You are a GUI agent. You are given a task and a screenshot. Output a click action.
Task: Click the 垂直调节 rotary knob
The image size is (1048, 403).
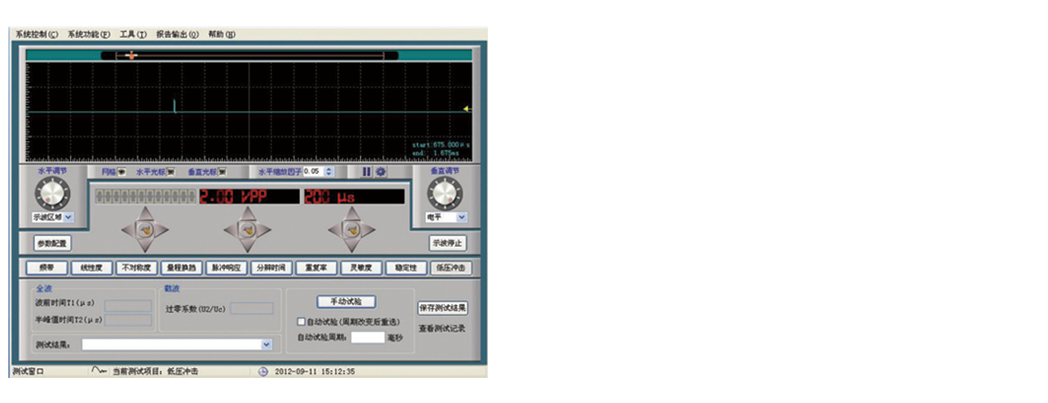[x=445, y=192]
